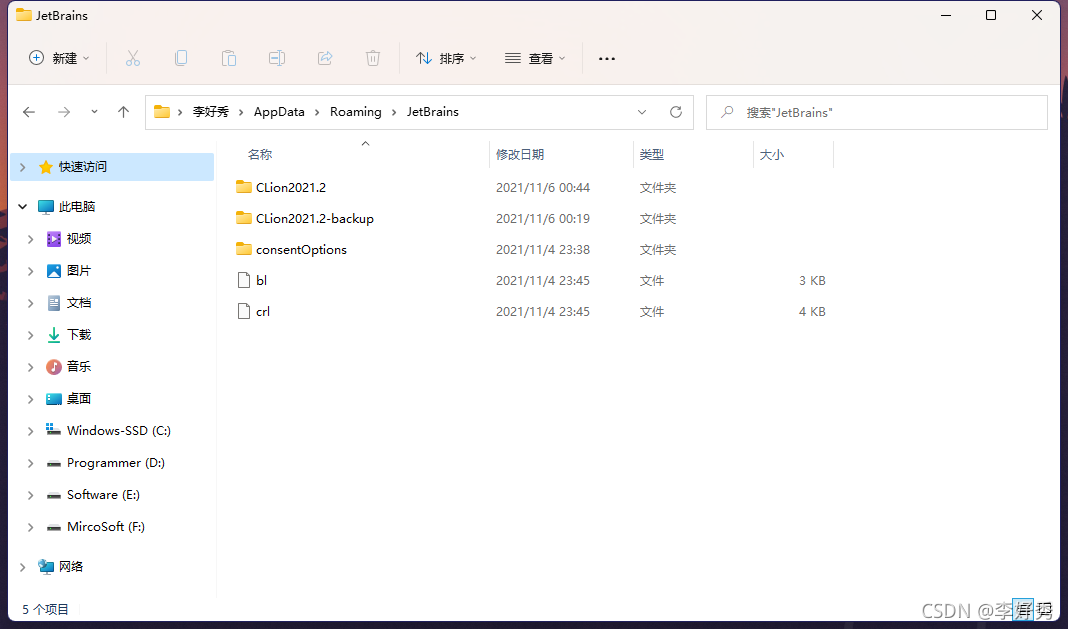Screen dimensions: 1068x629
Task: Sort by the 大小 column header
Action: pos(771,155)
